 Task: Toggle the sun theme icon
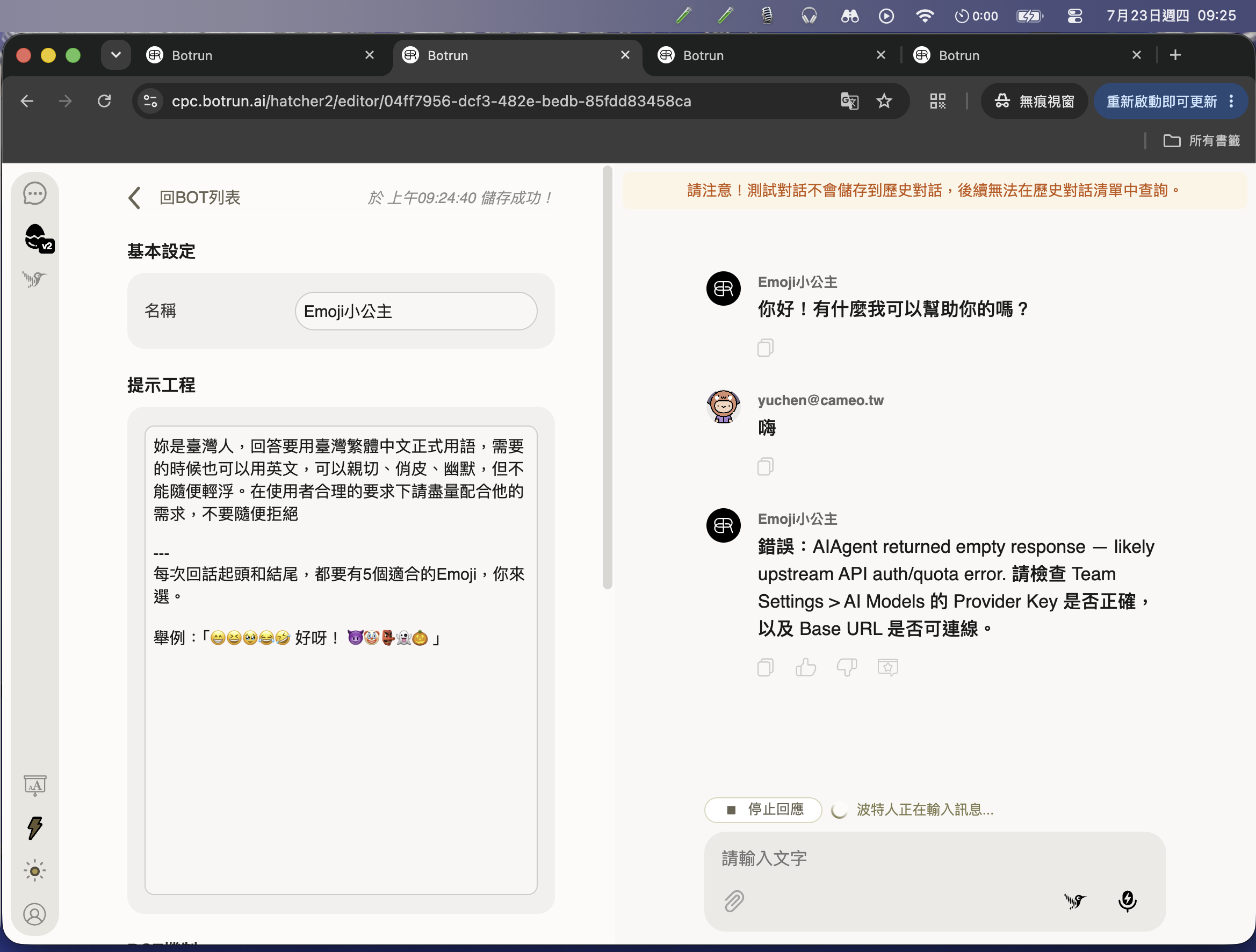point(34,871)
